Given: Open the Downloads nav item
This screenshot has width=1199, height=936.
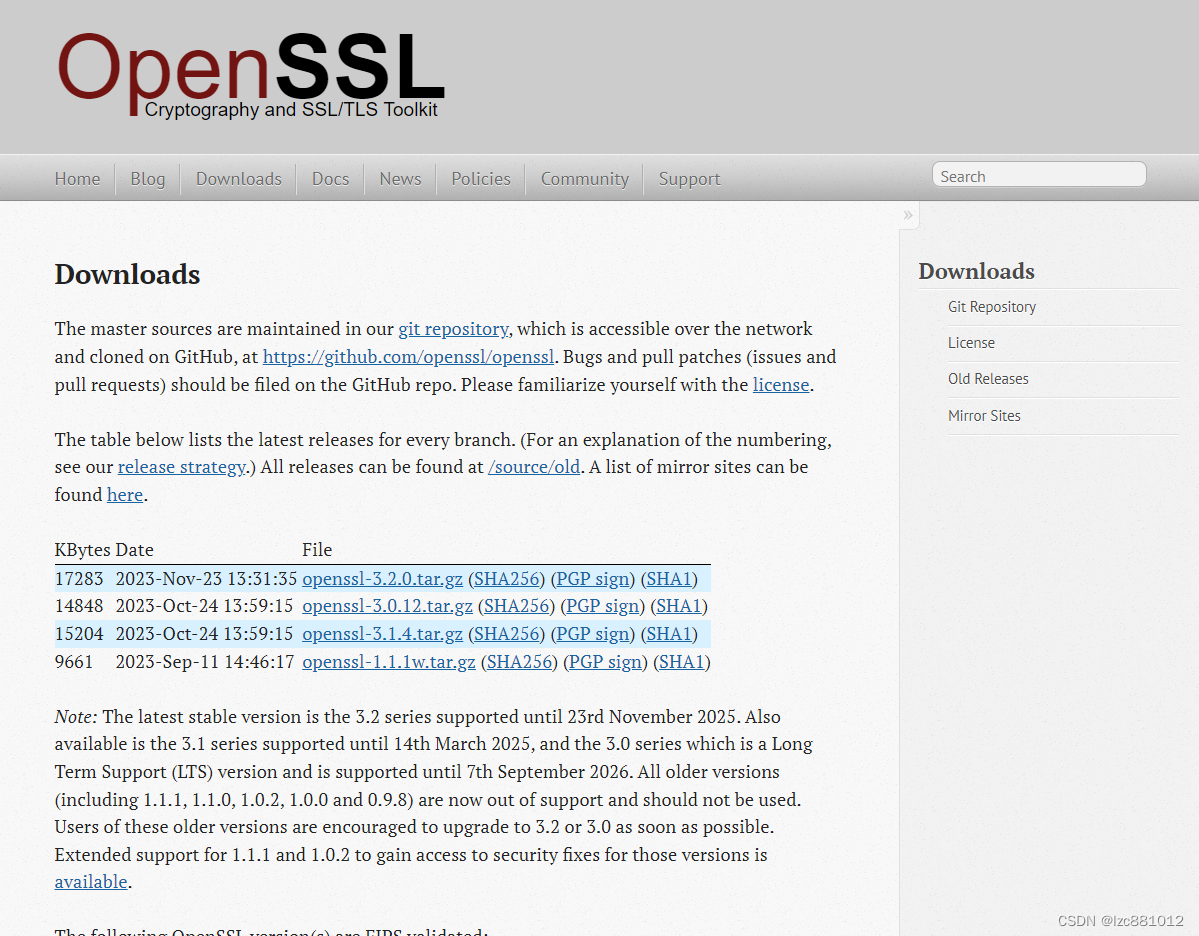Looking at the screenshot, I should click(239, 178).
